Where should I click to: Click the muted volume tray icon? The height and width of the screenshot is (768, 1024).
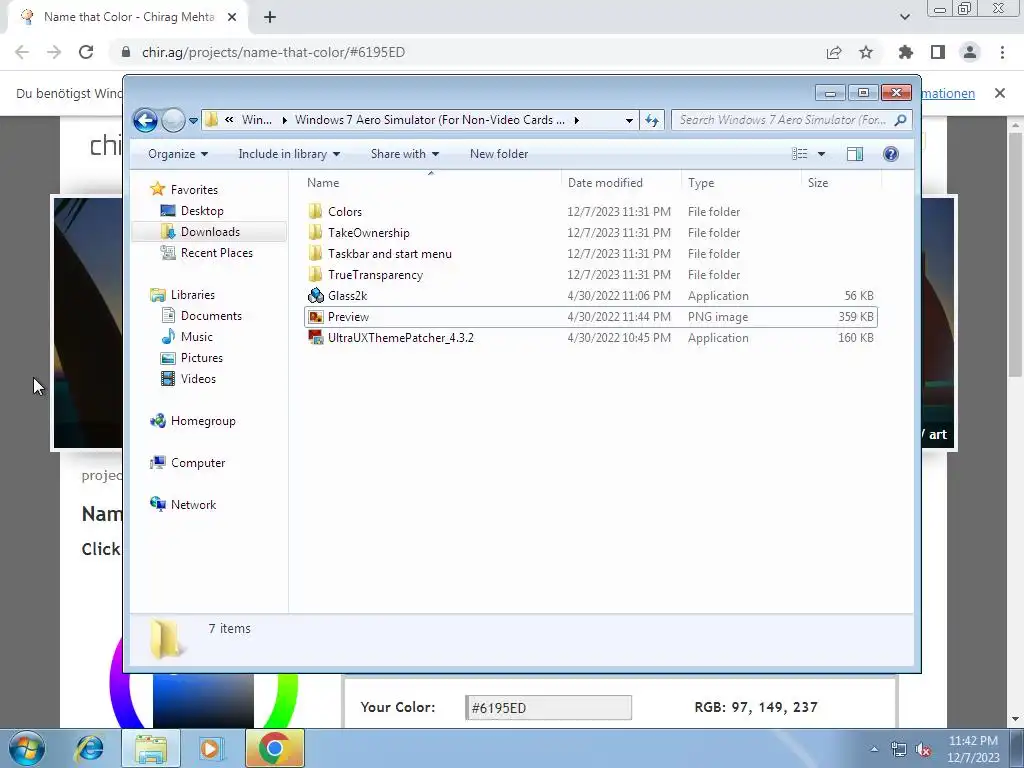pos(923,750)
